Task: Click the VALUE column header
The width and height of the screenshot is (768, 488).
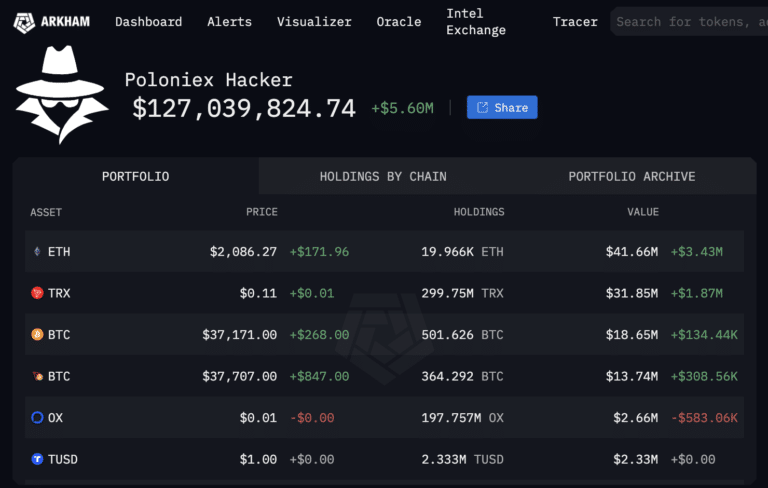Action: click(643, 212)
